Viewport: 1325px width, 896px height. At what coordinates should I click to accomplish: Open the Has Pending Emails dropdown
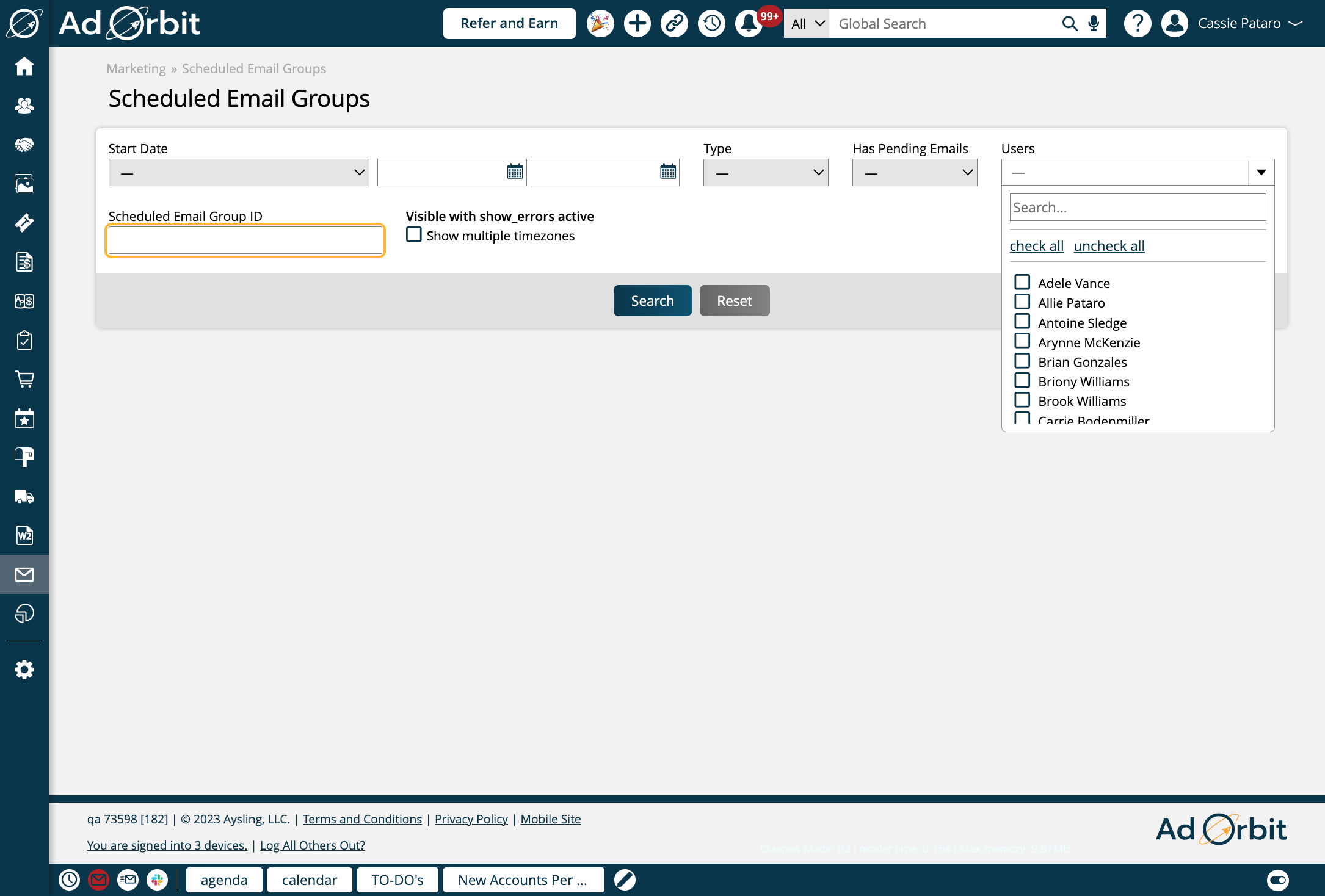(x=915, y=173)
